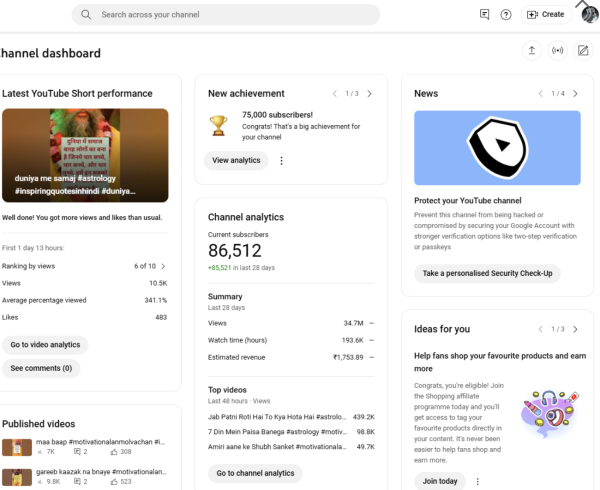Image resolution: width=600 pixels, height=490 pixels.
Task: Click Take a personalised Security Check-Up
Action: (487, 273)
